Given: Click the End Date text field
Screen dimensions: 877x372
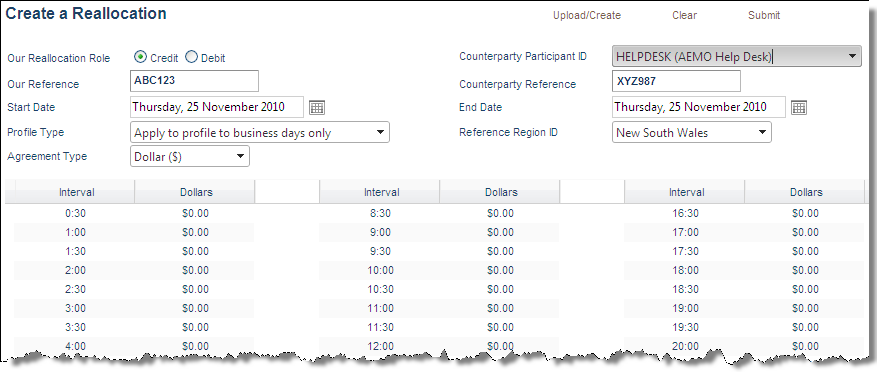Looking at the screenshot, I should click(699, 107).
